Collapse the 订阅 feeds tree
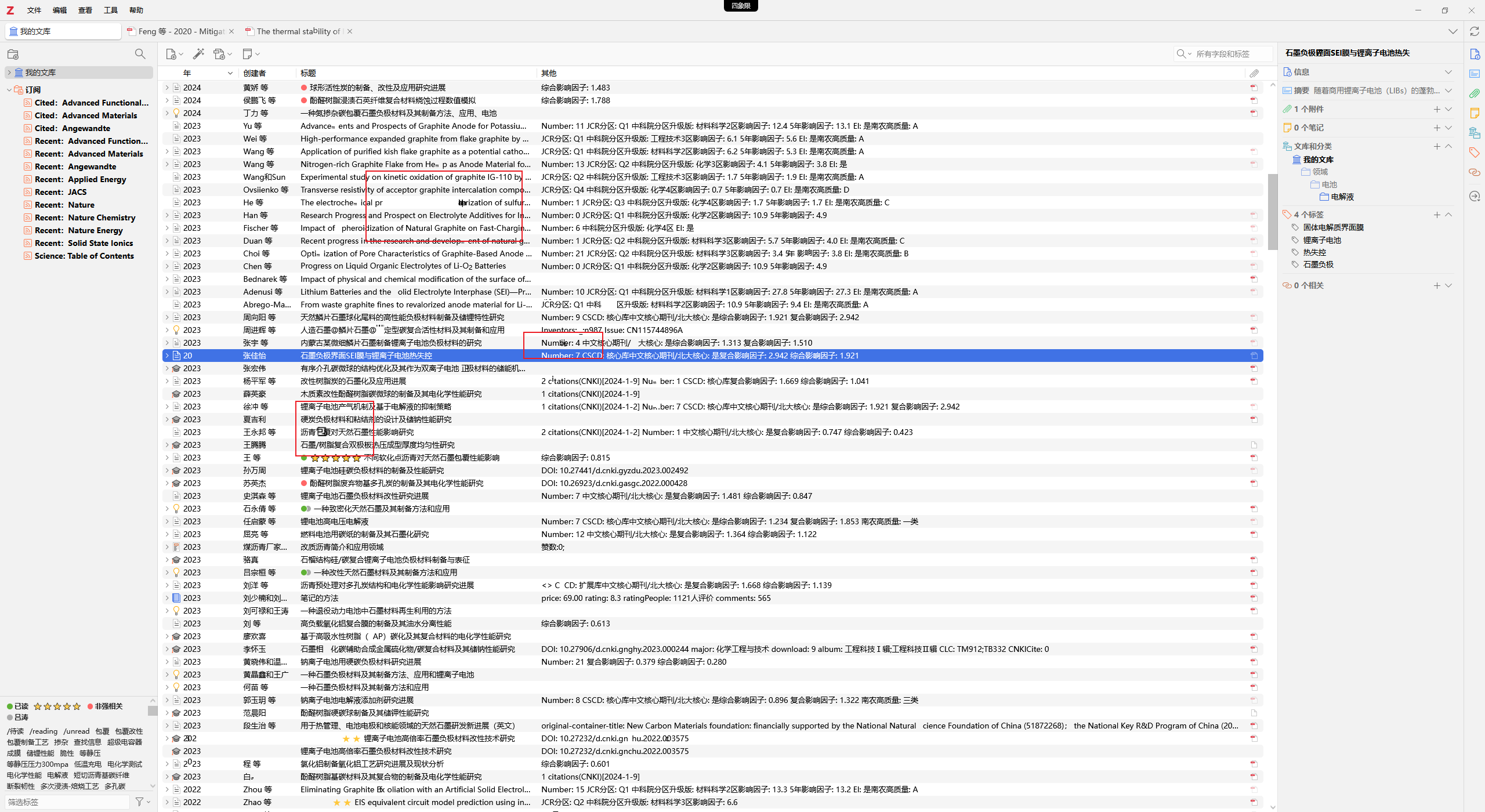 click(x=9, y=90)
